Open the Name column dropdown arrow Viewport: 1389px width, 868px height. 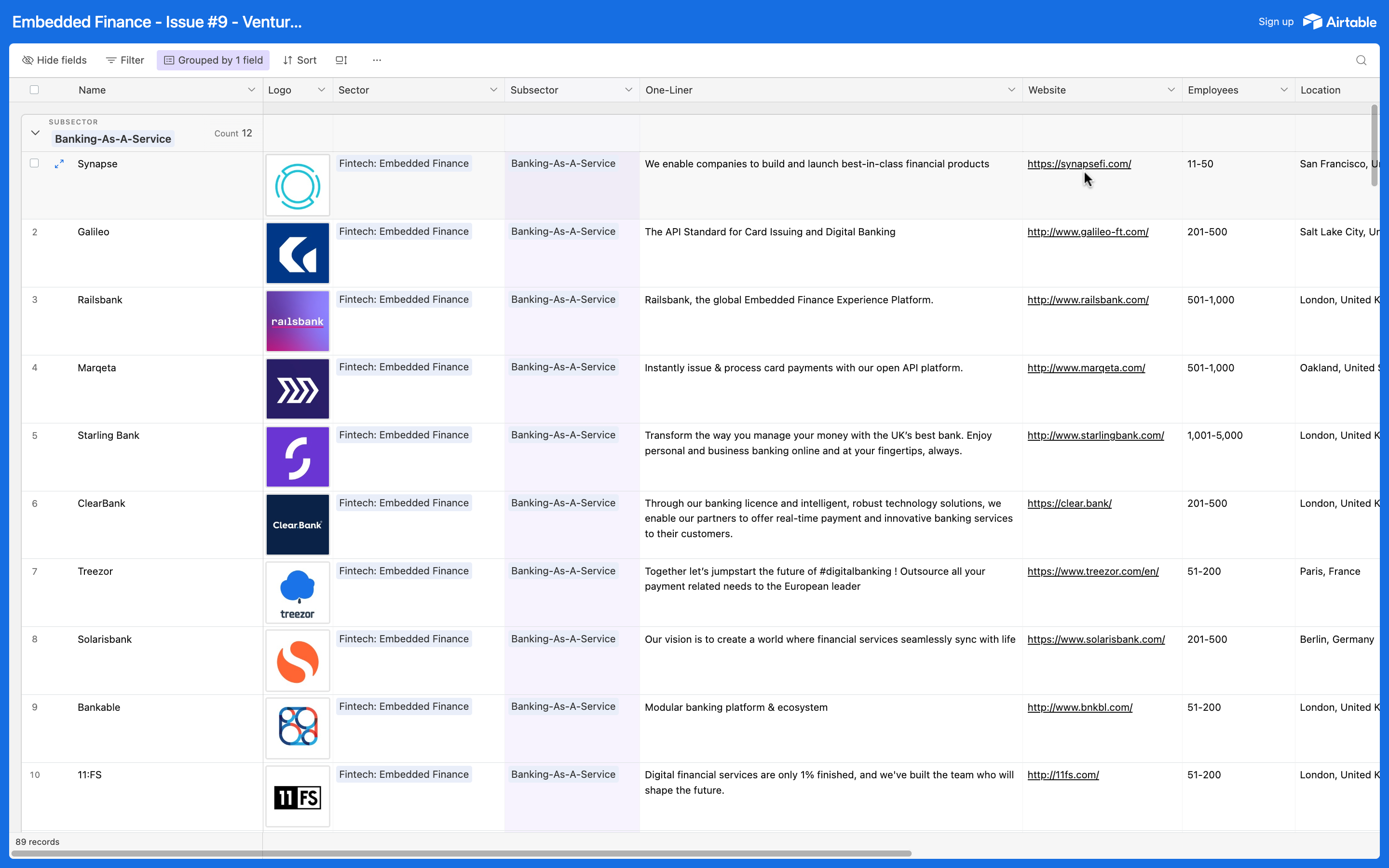click(x=251, y=90)
